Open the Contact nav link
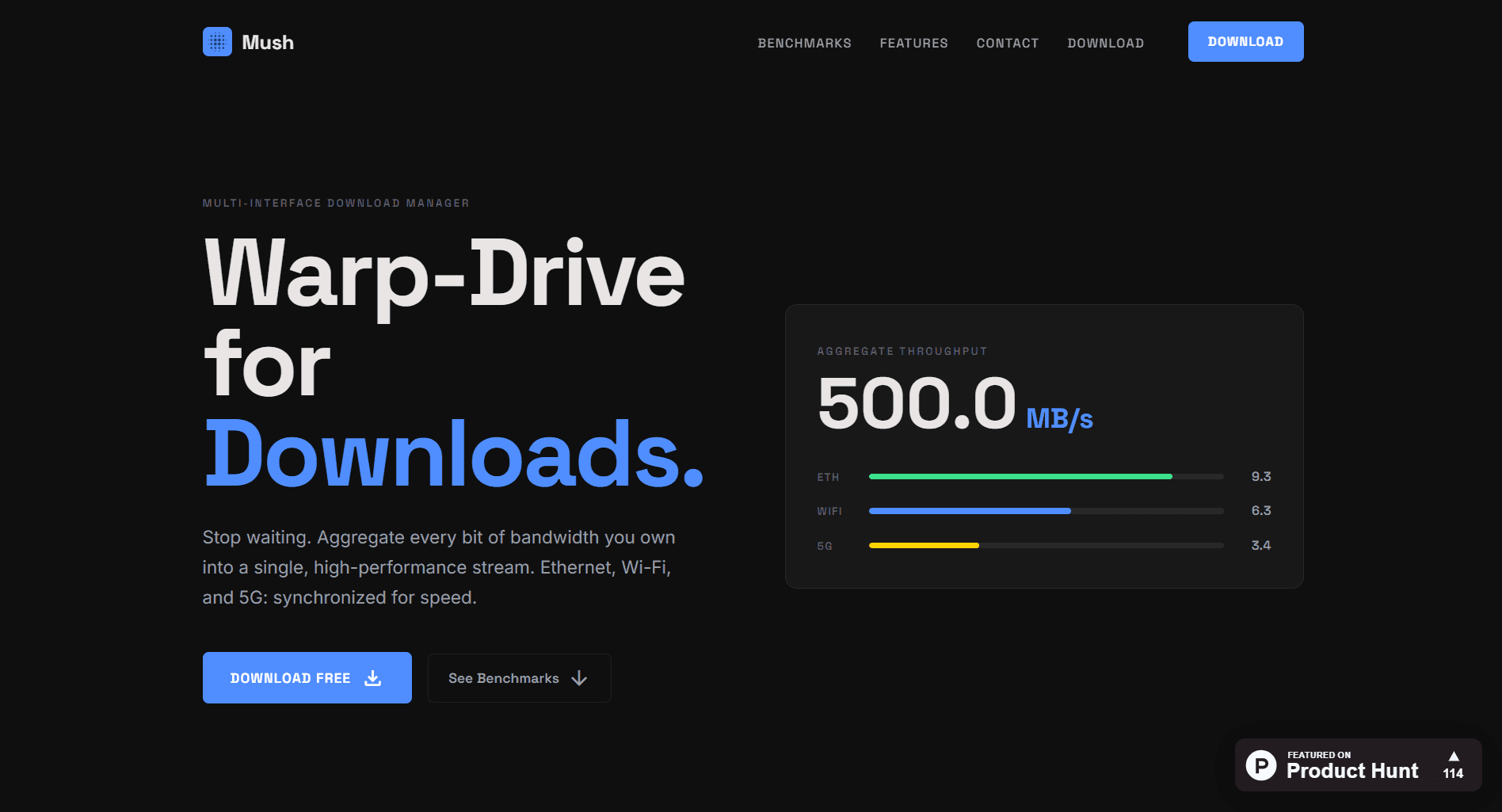1502x812 pixels. coord(1007,43)
